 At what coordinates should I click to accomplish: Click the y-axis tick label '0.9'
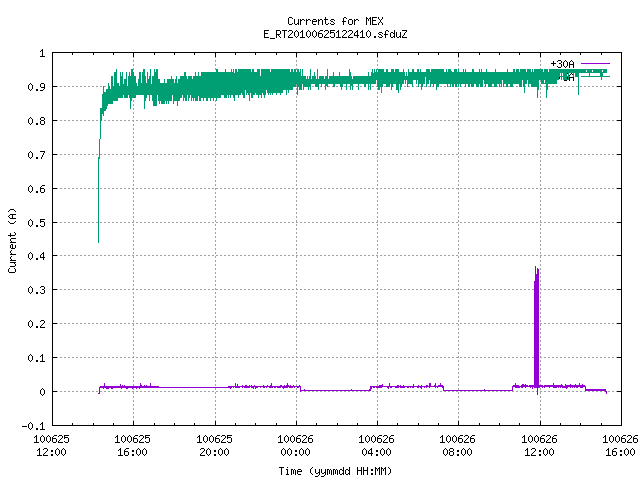point(36,87)
